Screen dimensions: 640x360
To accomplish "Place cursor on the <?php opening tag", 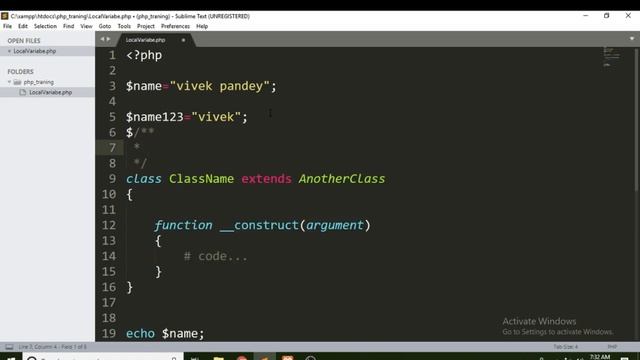I will (144, 56).
